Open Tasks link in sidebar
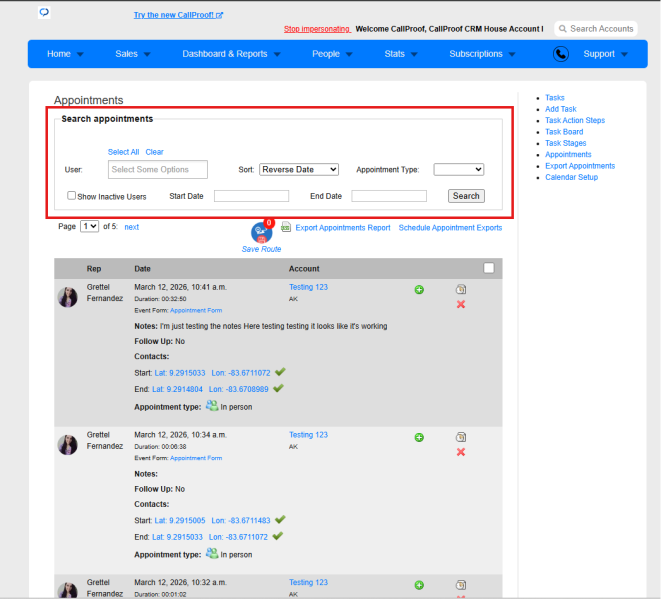Image resolution: width=661 pixels, height=599 pixels. tap(554, 98)
